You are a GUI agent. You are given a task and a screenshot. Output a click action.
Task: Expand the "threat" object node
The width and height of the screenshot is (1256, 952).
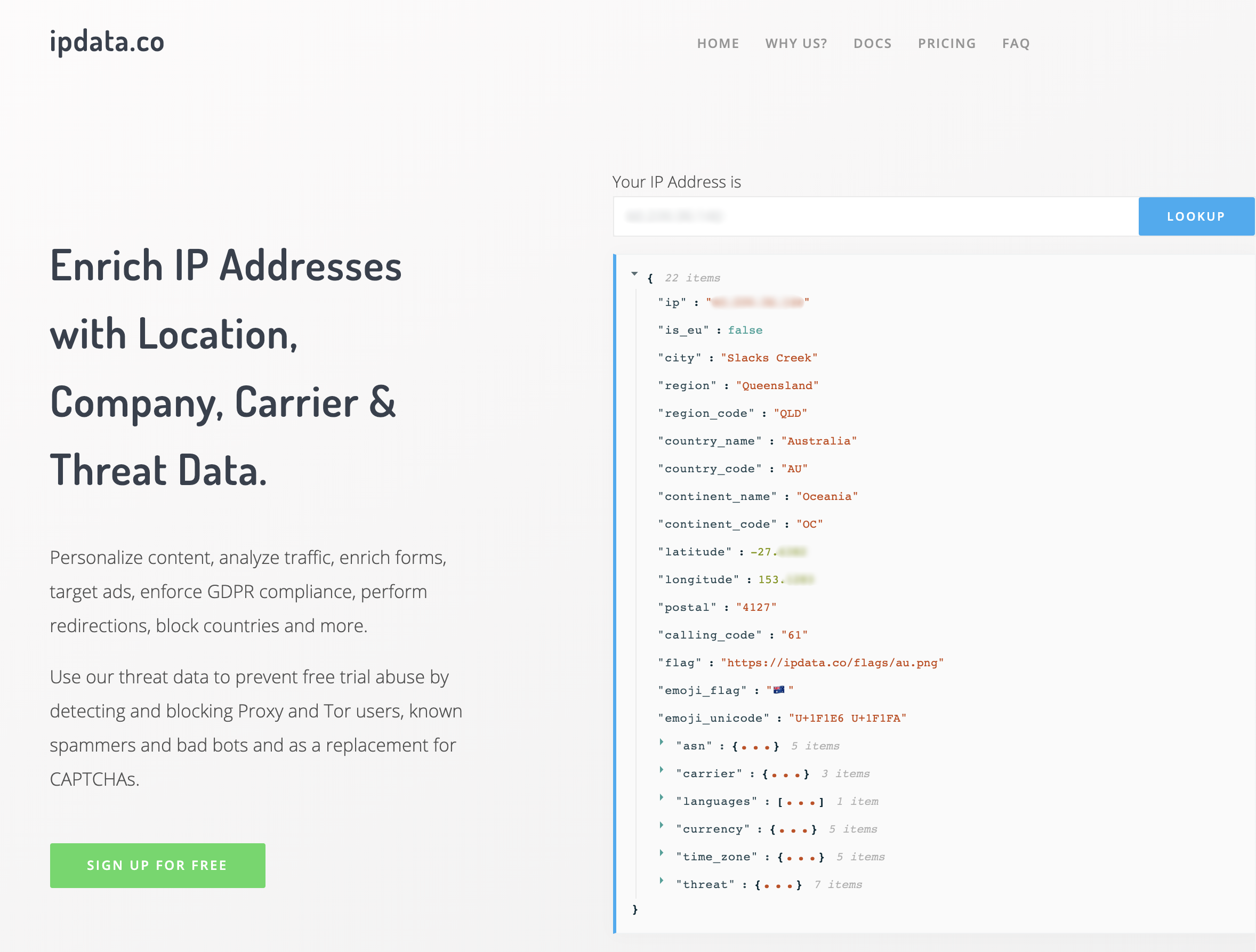662,881
